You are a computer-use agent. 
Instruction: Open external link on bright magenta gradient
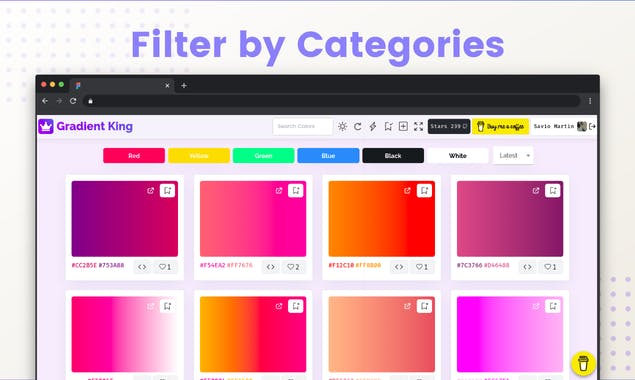pyautogui.click(x=536, y=306)
